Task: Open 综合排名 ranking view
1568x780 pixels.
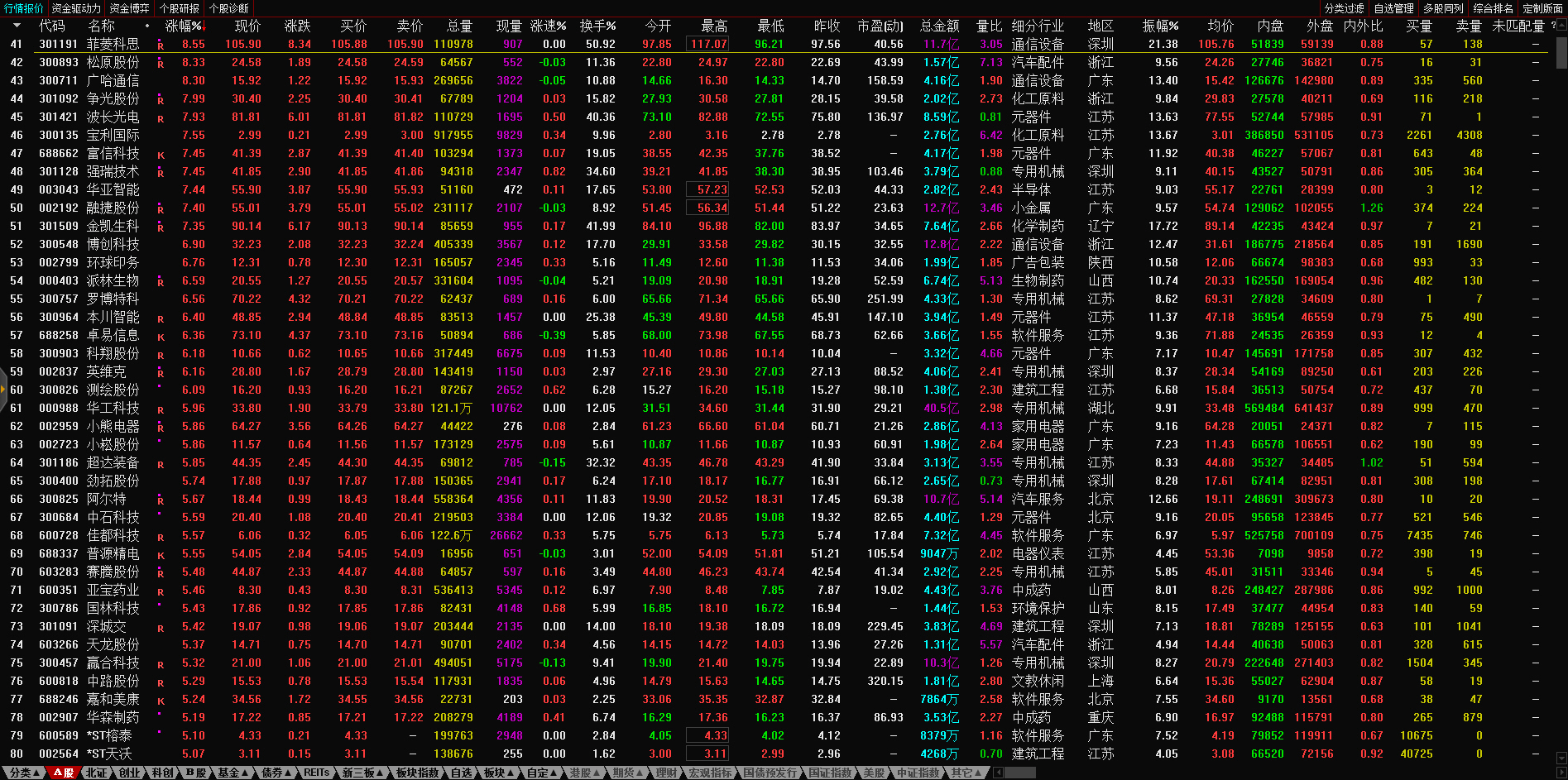Action: (1493, 8)
